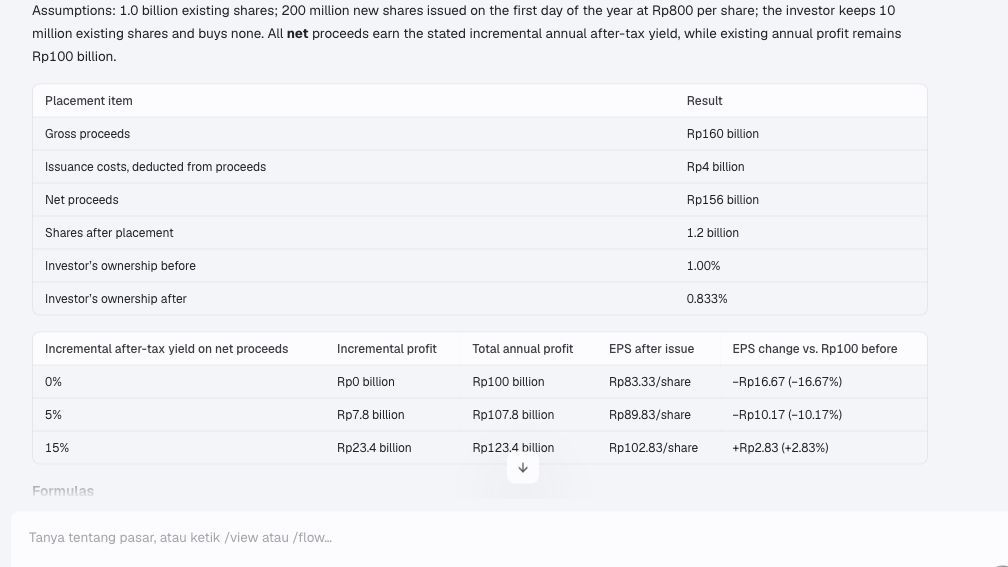
Task: Select the 'Rp107.8 billion' cell
Action: click(513, 415)
